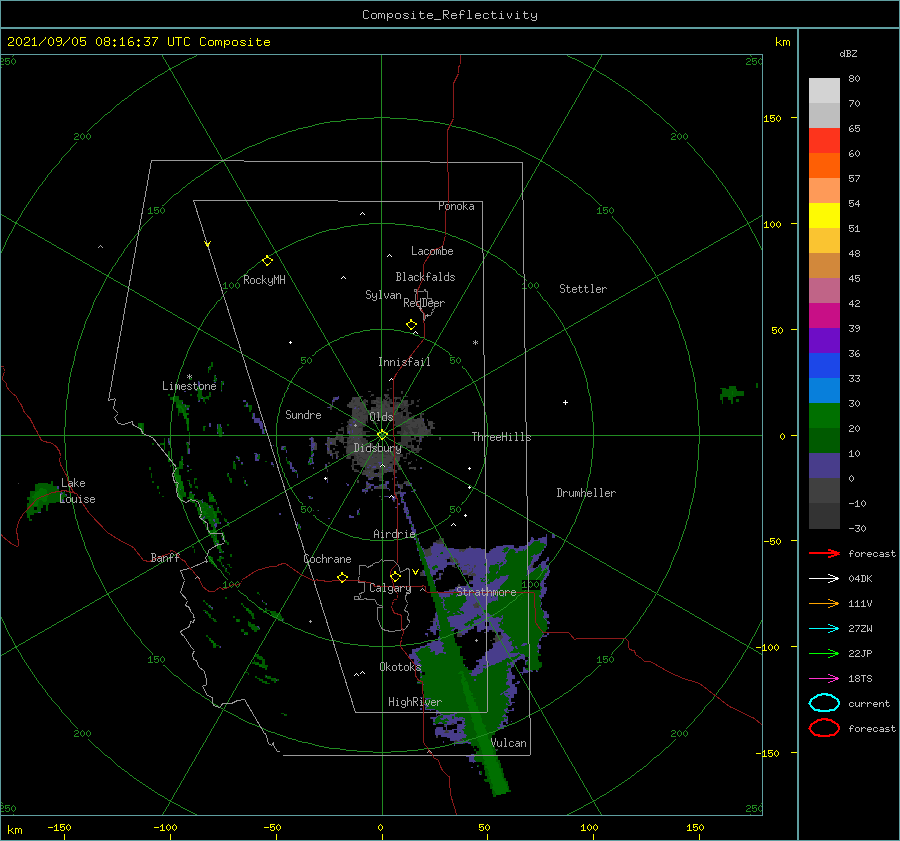This screenshot has height=841, width=900.
Task: Click the Banff label
Action: 165,557
